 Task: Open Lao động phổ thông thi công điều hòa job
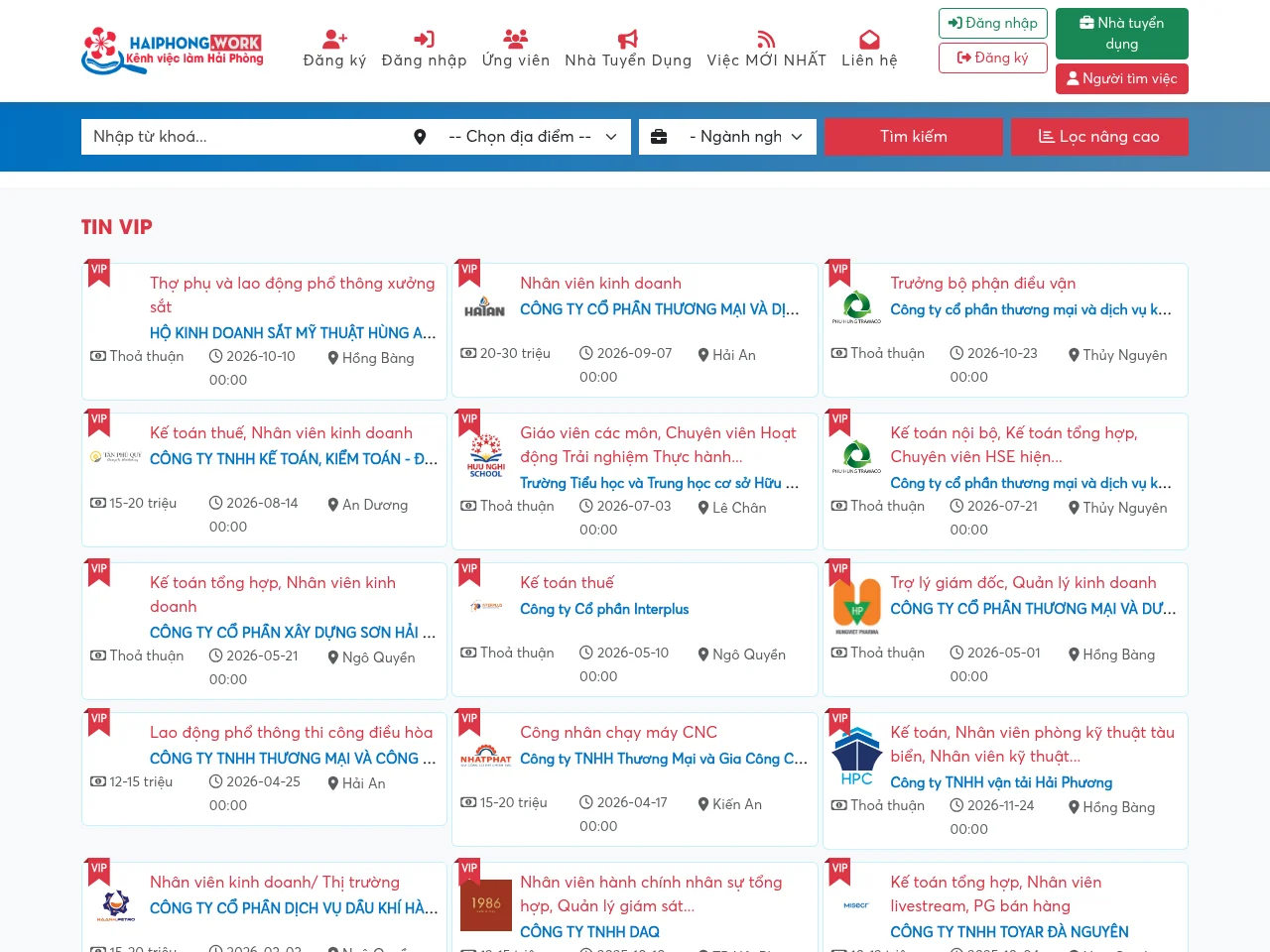pyautogui.click(x=291, y=733)
